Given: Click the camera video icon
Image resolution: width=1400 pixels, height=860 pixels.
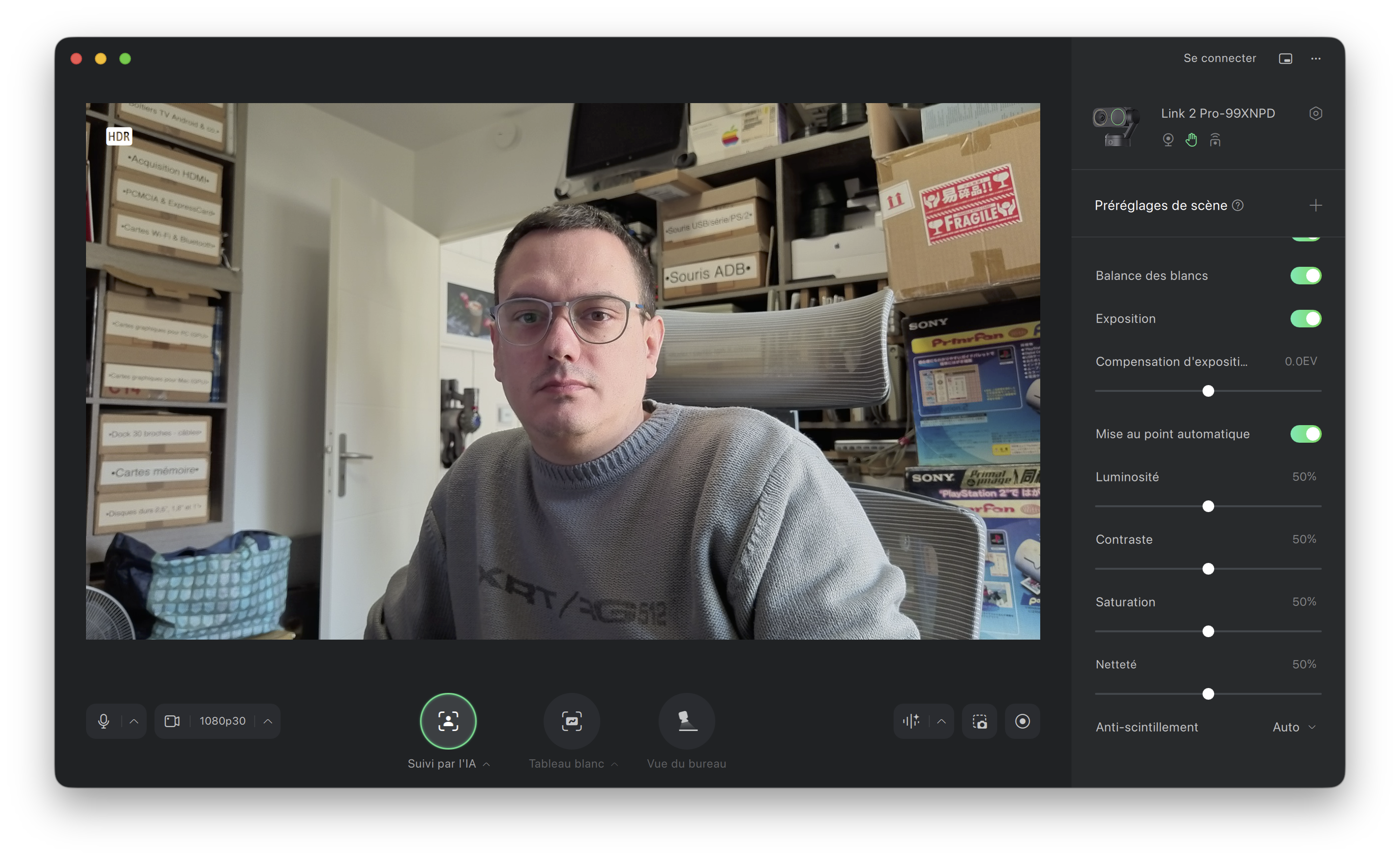Looking at the screenshot, I should pyautogui.click(x=172, y=721).
